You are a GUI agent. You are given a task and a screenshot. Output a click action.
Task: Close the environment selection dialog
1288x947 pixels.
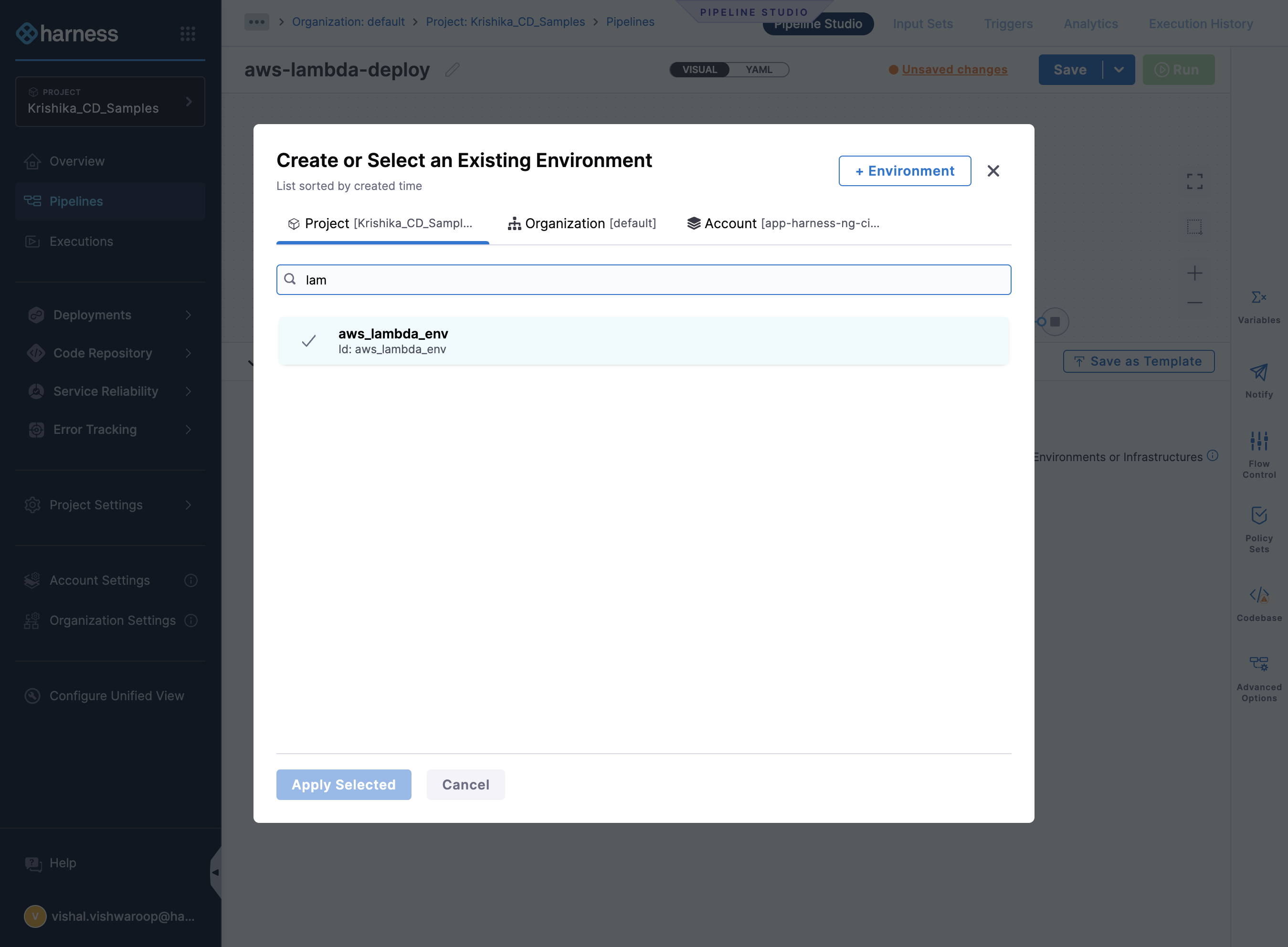tap(993, 171)
